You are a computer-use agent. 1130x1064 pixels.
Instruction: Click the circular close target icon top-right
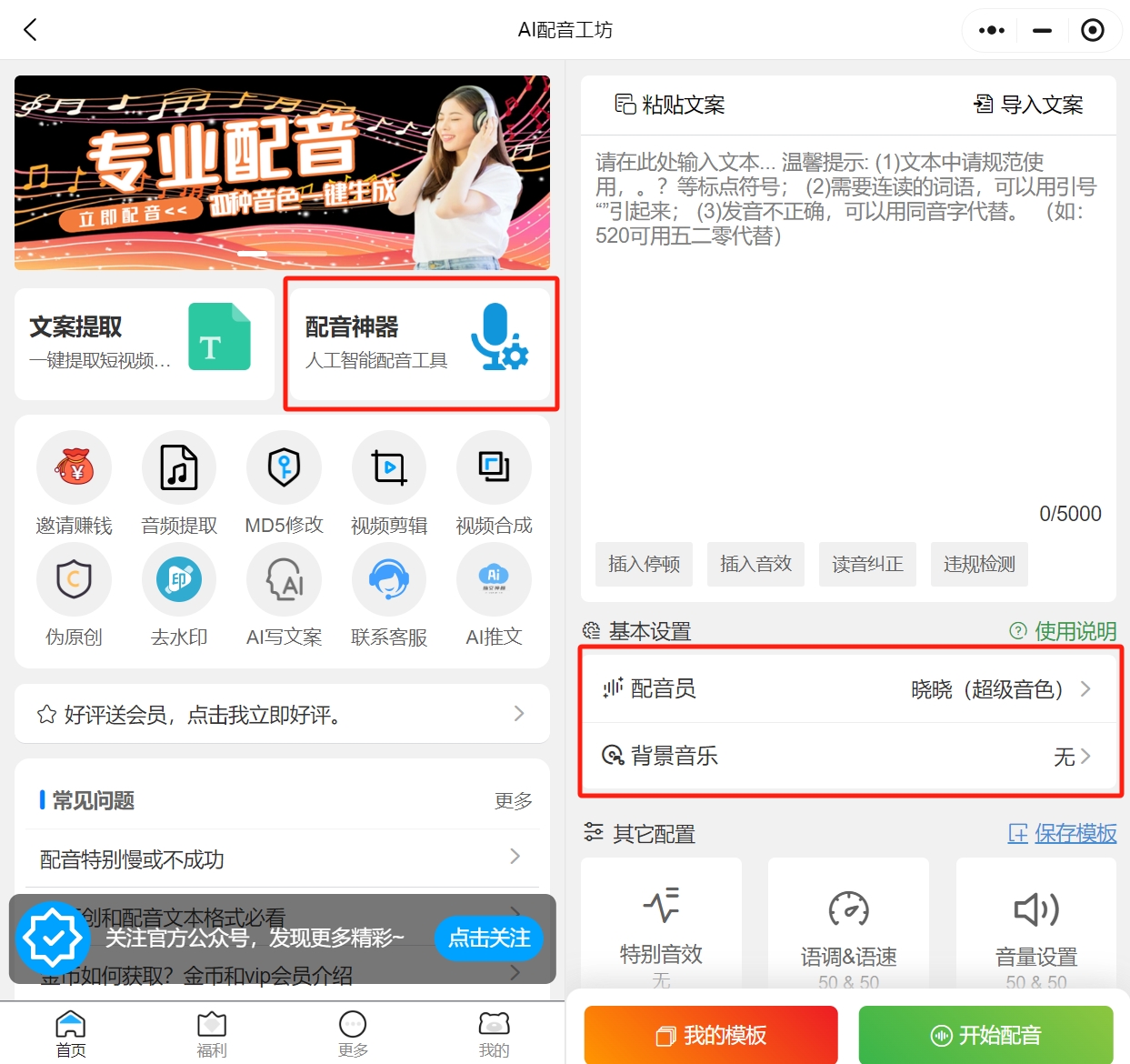tap(1093, 30)
